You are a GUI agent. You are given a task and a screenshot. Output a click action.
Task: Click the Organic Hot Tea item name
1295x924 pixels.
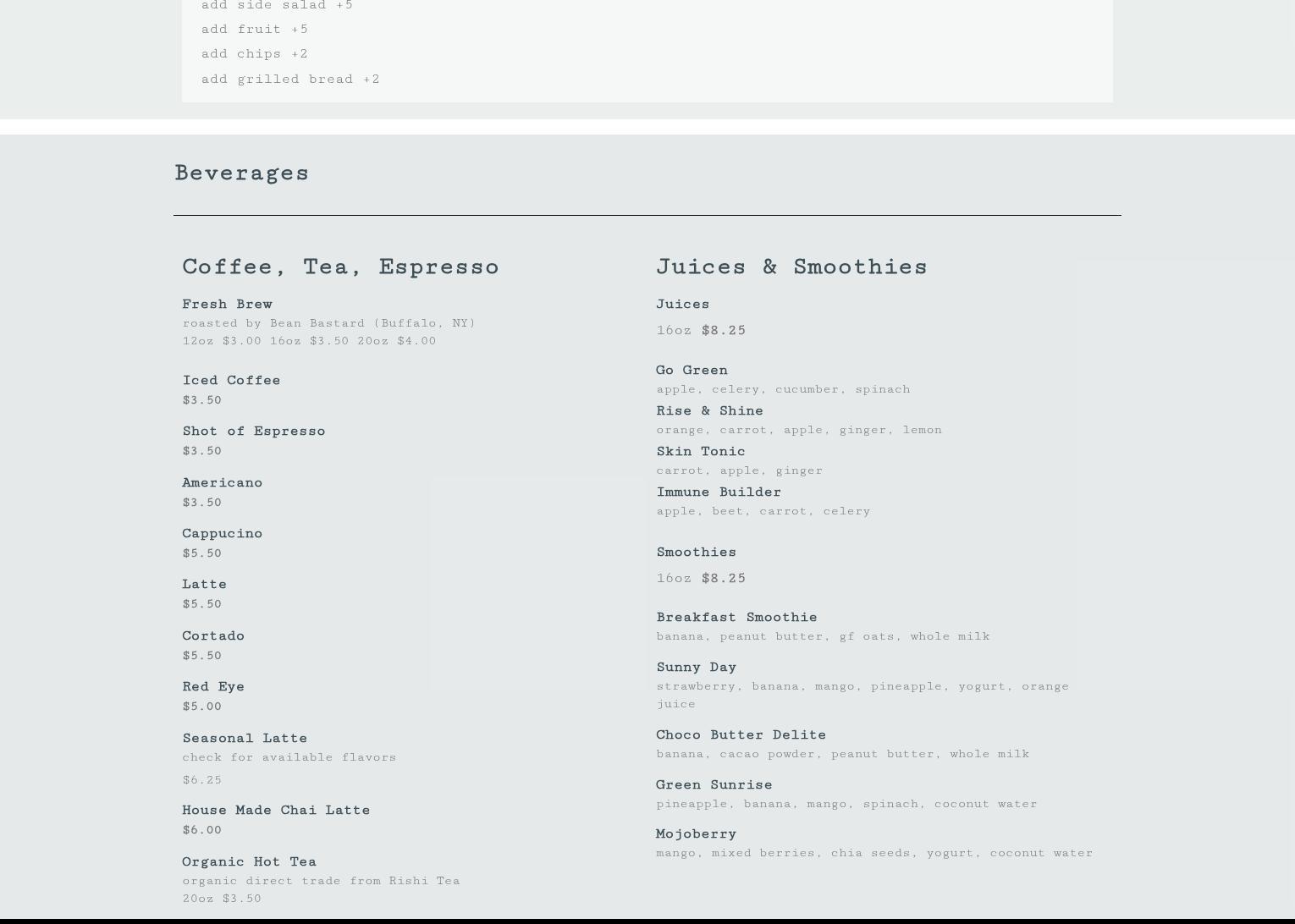[249, 862]
